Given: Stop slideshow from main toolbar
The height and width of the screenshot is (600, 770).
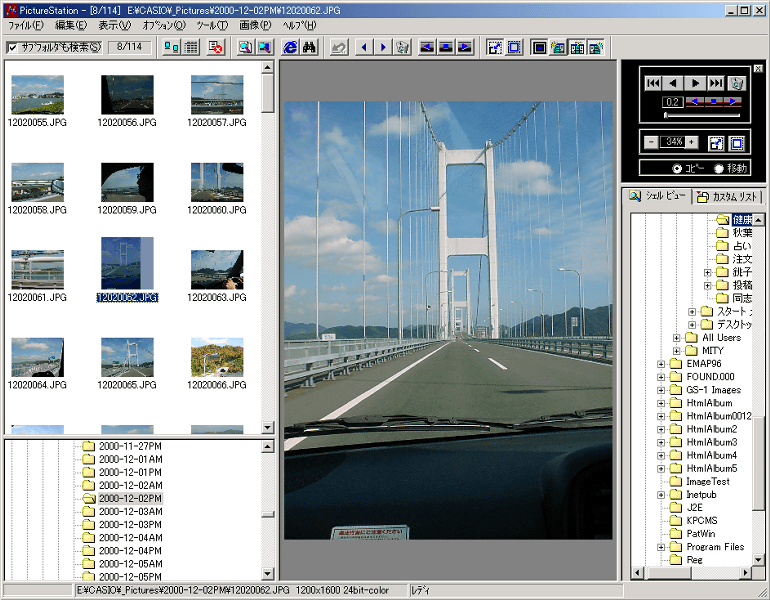Looking at the screenshot, I should (446, 47).
